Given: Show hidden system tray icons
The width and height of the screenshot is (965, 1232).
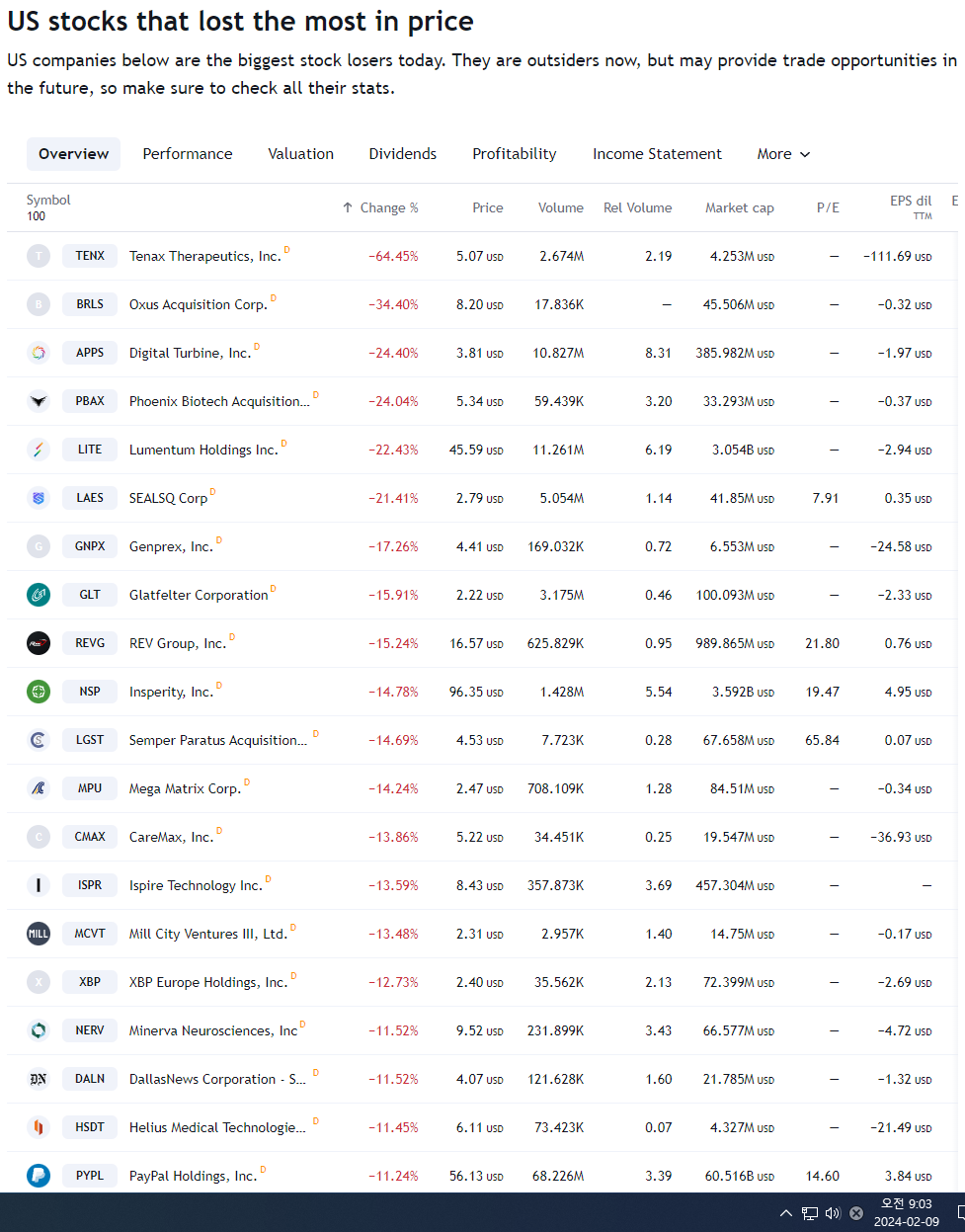Looking at the screenshot, I should coord(786,1213).
